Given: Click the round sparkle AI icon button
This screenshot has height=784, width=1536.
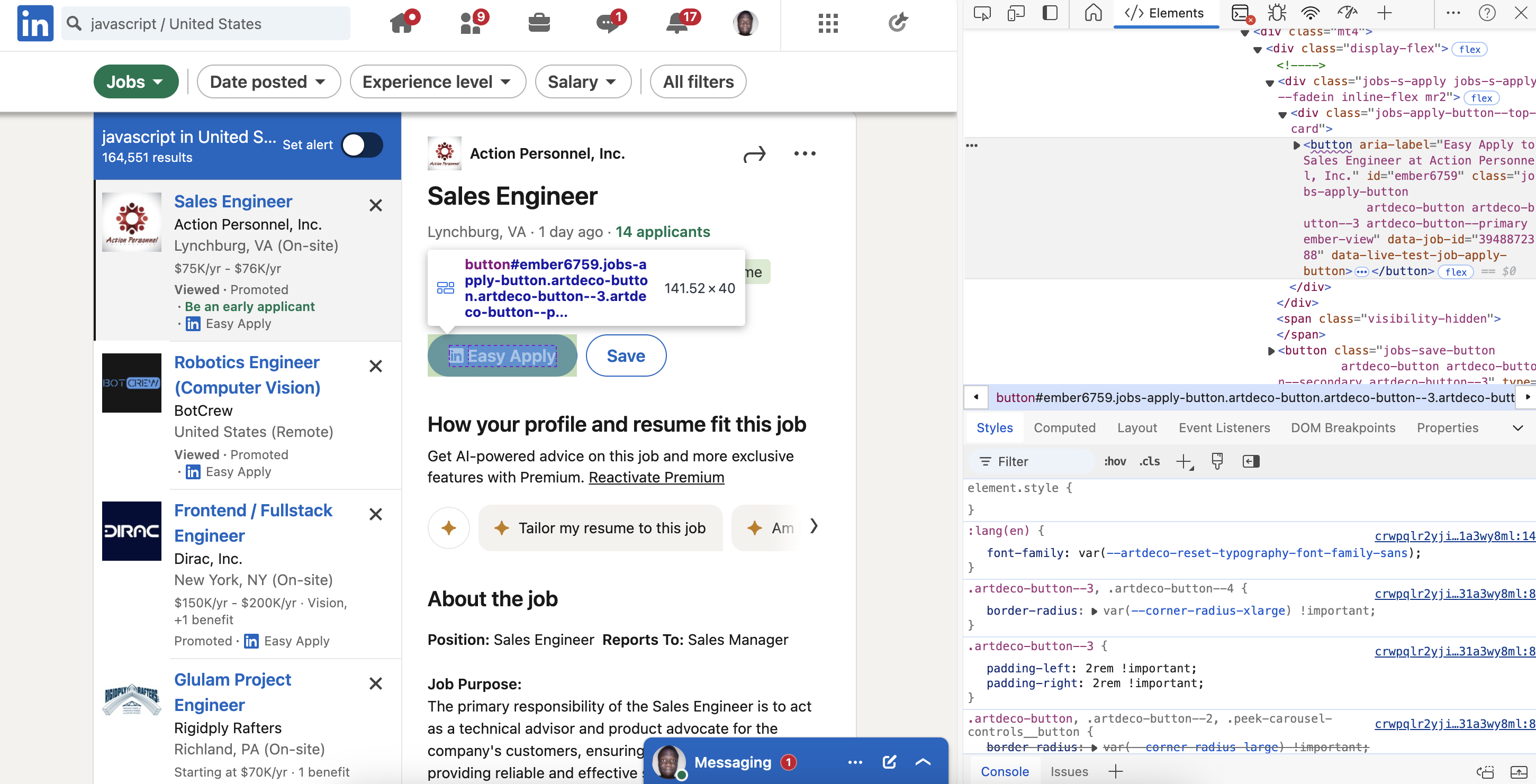Looking at the screenshot, I should pyautogui.click(x=449, y=527).
